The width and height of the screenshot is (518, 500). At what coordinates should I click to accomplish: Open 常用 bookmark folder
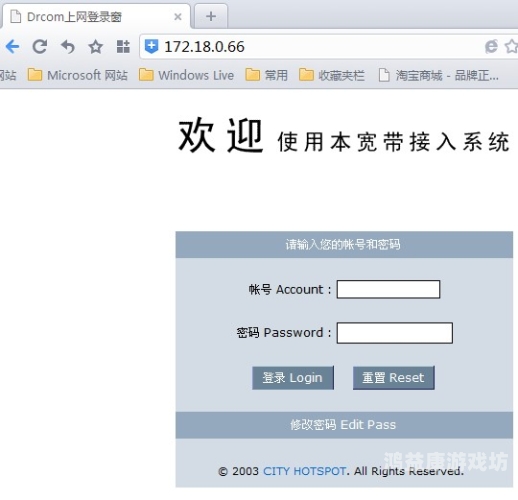pyautogui.click(x=266, y=75)
